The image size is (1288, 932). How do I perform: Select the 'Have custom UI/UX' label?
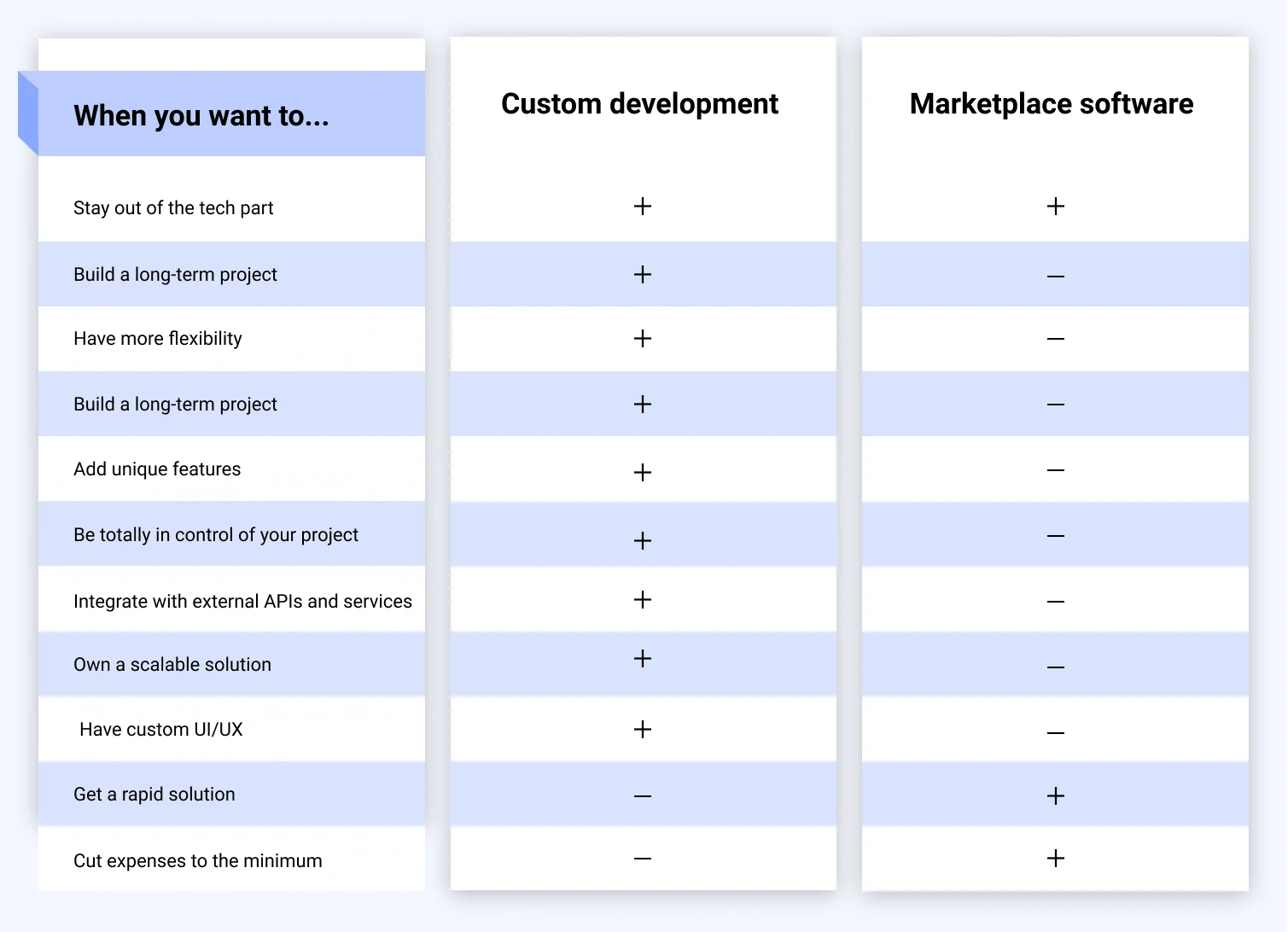[161, 730]
